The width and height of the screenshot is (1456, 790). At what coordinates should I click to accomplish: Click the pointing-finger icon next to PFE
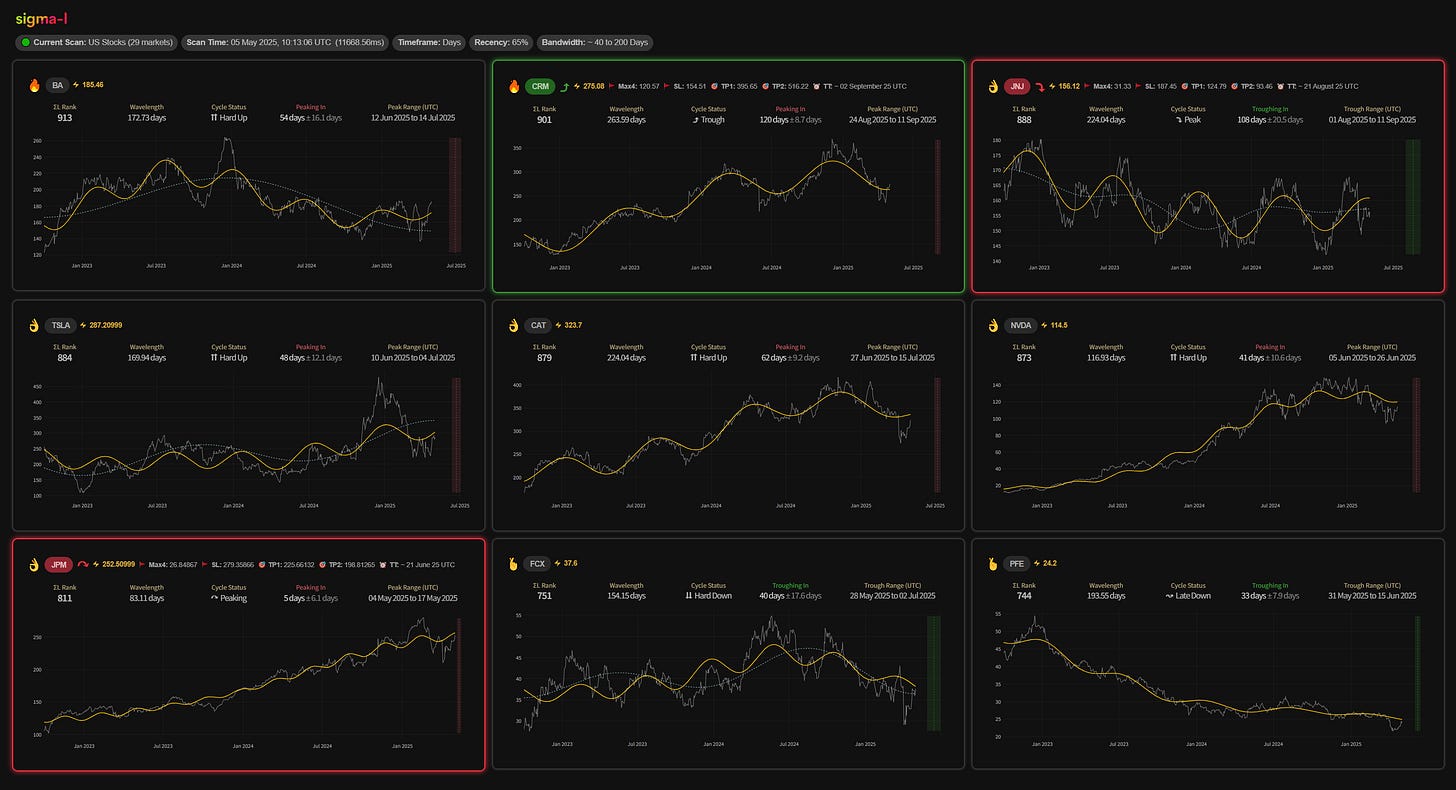pyautogui.click(x=995, y=564)
